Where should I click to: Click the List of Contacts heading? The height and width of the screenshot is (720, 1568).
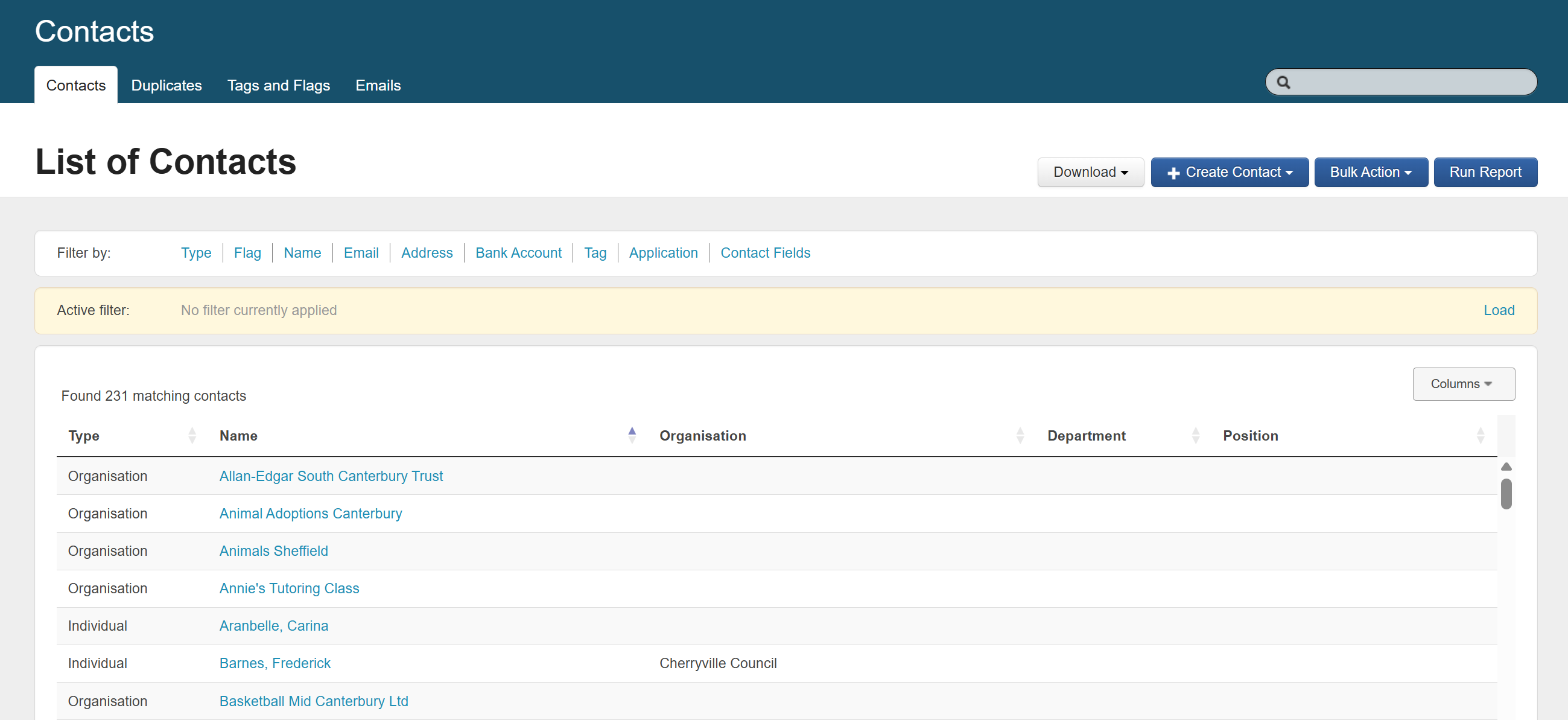click(165, 162)
